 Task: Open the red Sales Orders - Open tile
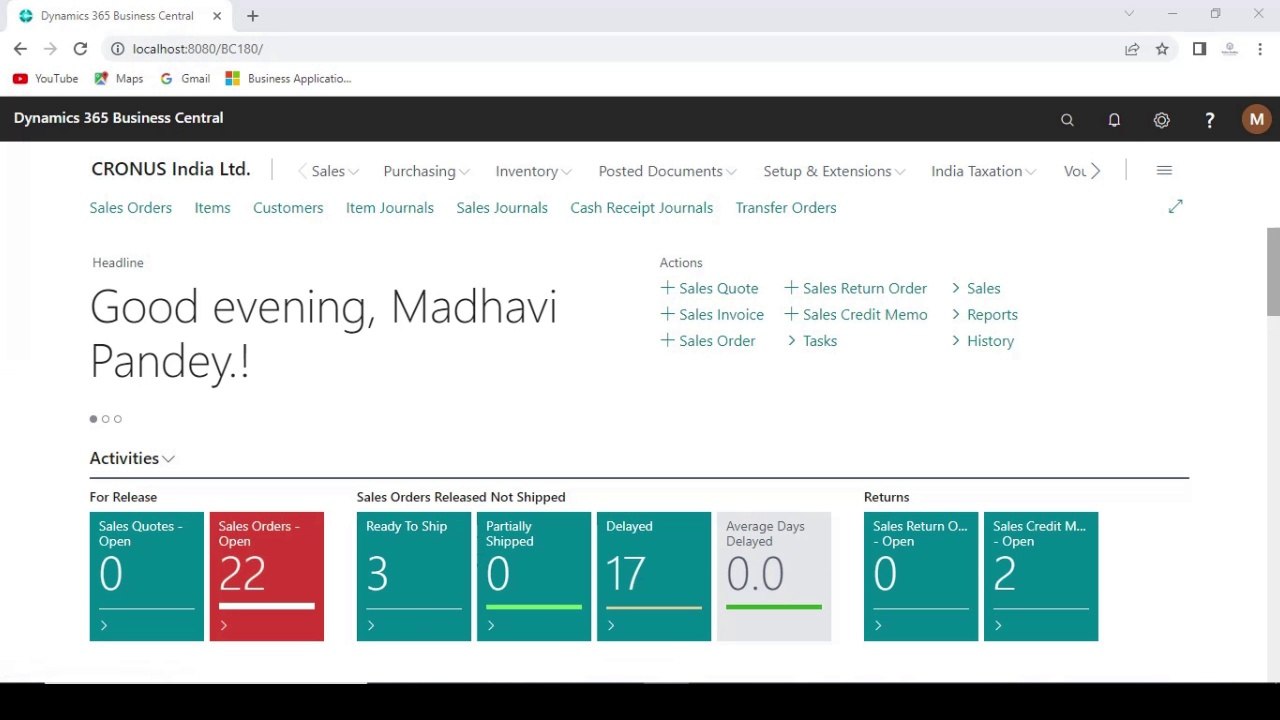(267, 576)
